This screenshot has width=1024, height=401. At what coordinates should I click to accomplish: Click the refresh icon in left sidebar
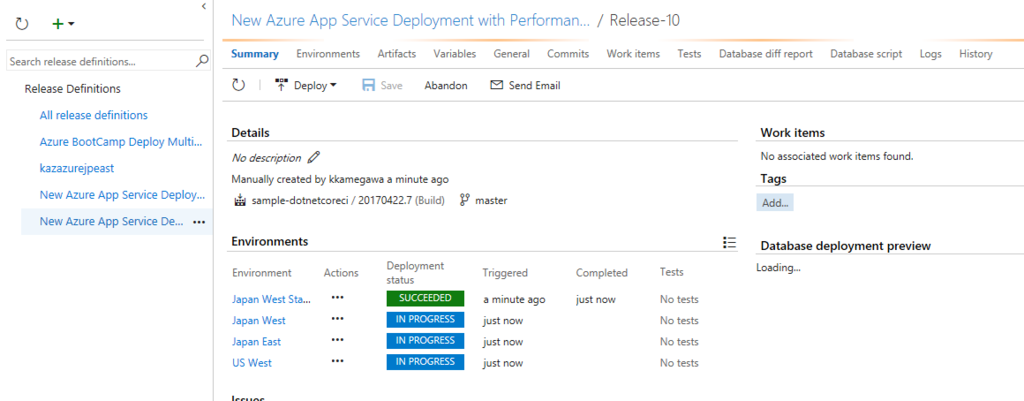22,22
